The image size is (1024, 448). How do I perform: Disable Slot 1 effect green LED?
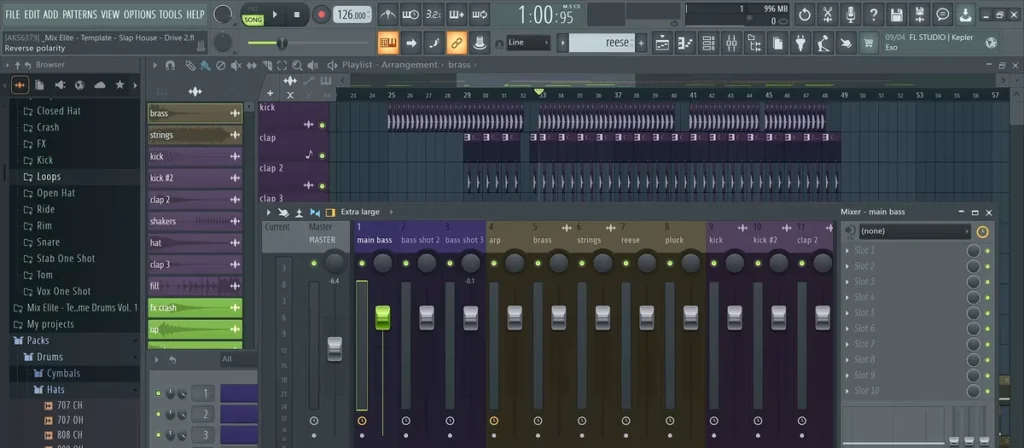[988, 251]
